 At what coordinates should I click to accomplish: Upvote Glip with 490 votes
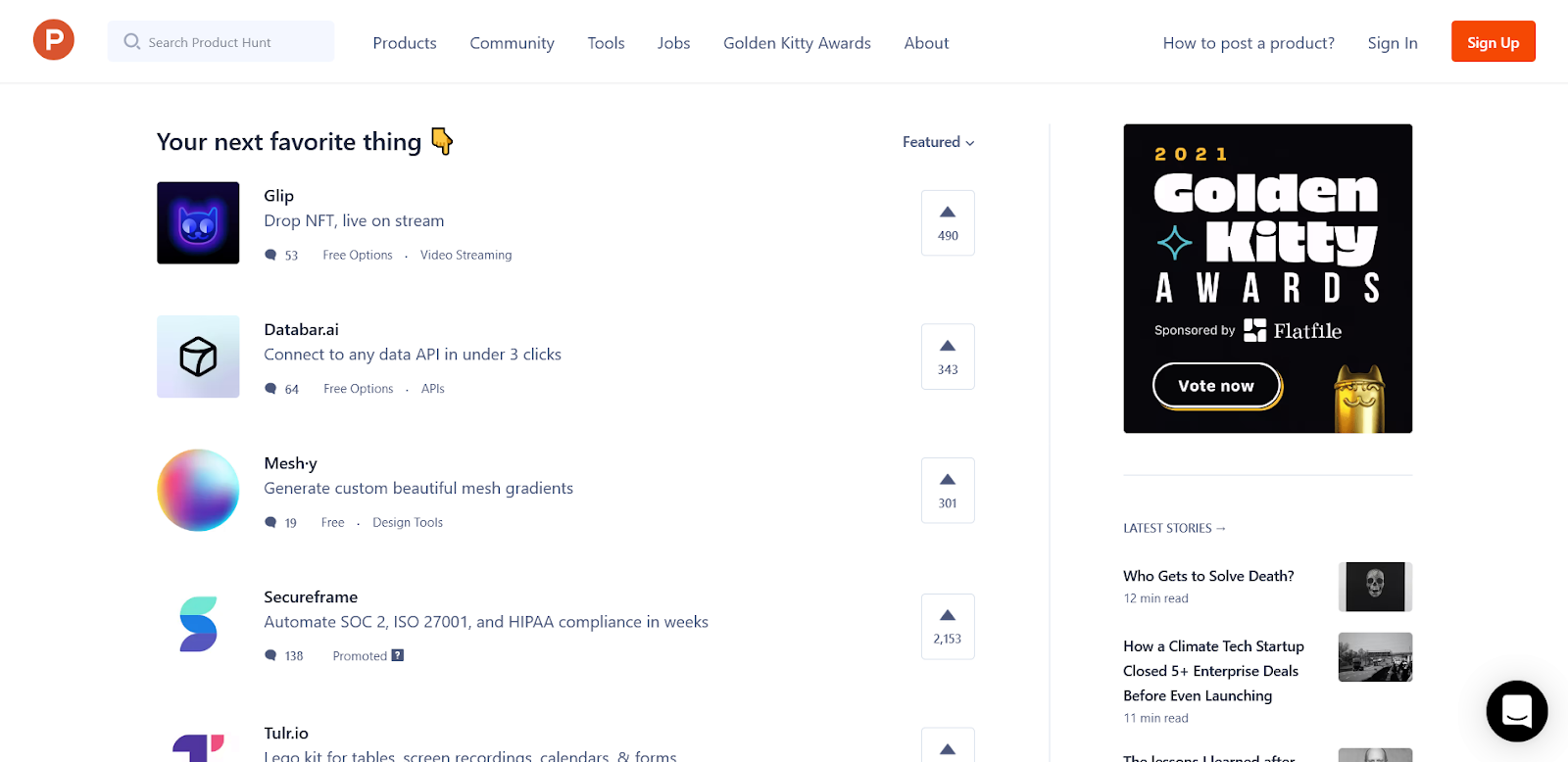point(948,223)
